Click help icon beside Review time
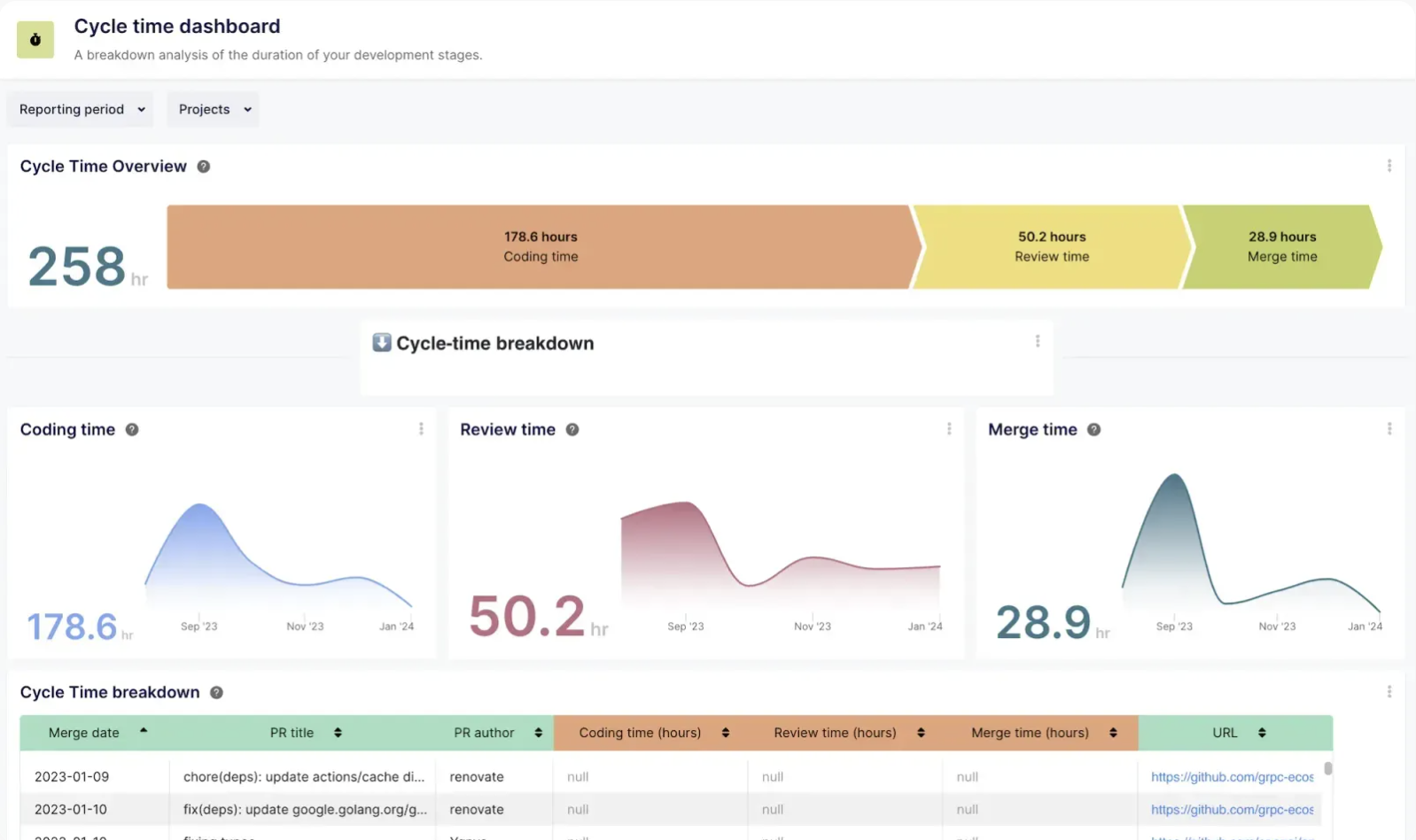Image resolution: width=1416 pixels, height=840 pixels. (572, 430)
